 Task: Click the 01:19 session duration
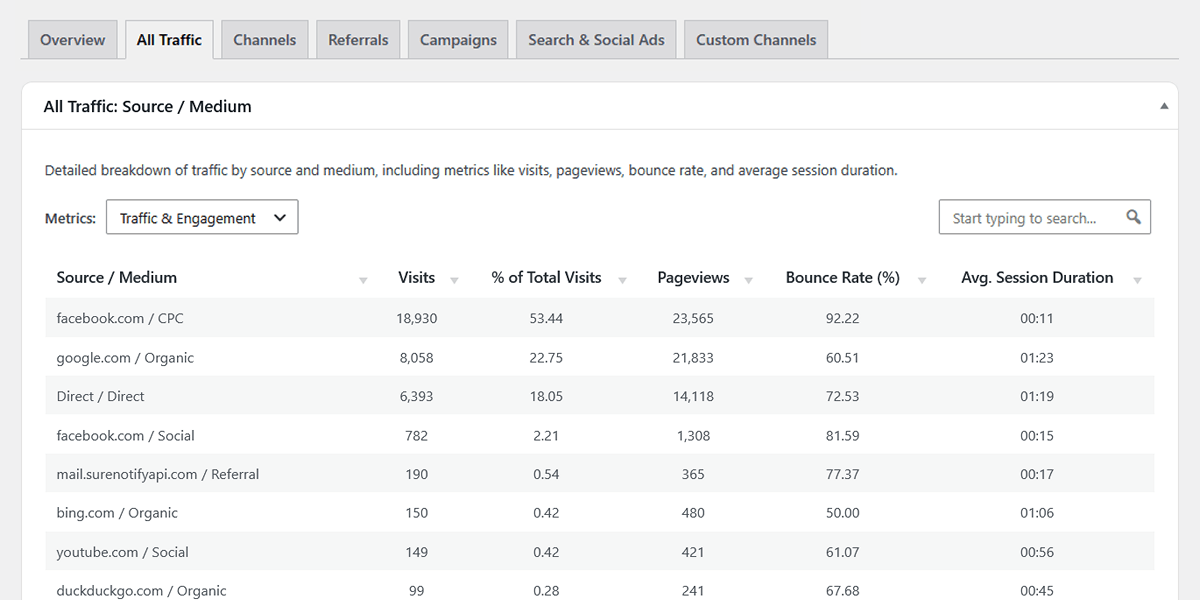(x=1037, y=396)
